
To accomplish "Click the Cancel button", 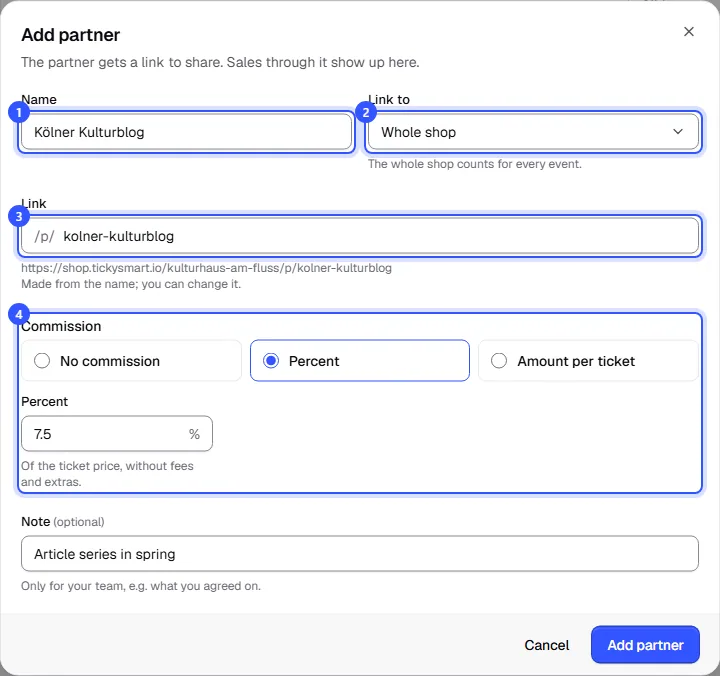I will (x=546, y=645).
